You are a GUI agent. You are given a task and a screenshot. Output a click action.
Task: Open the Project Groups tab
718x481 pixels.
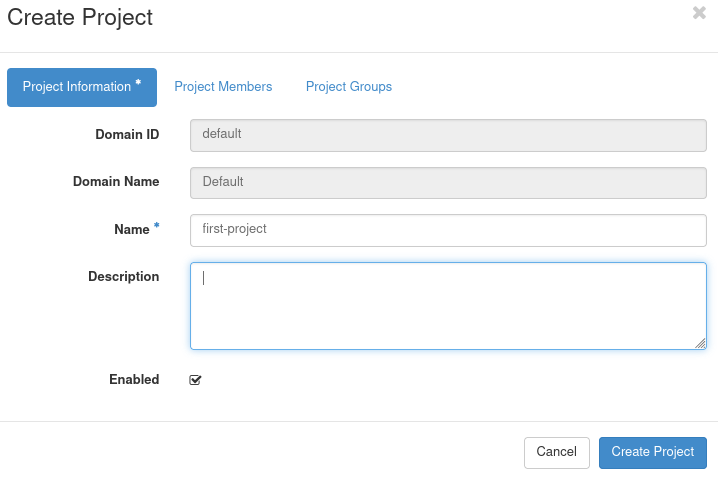[x=349, y=87]
